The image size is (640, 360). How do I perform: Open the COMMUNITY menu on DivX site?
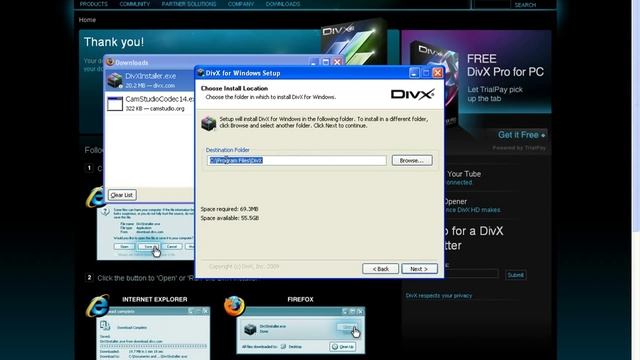point(135,4)
